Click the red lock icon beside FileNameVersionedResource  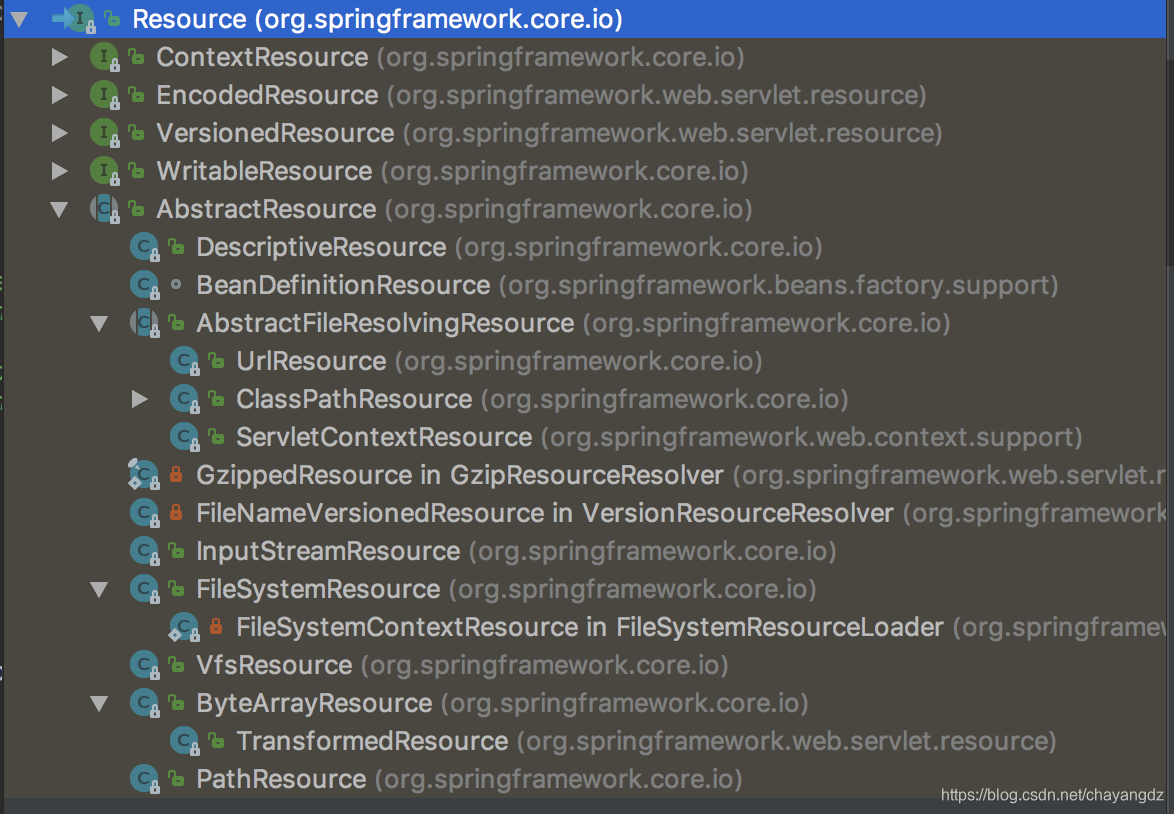click(176, 513)
